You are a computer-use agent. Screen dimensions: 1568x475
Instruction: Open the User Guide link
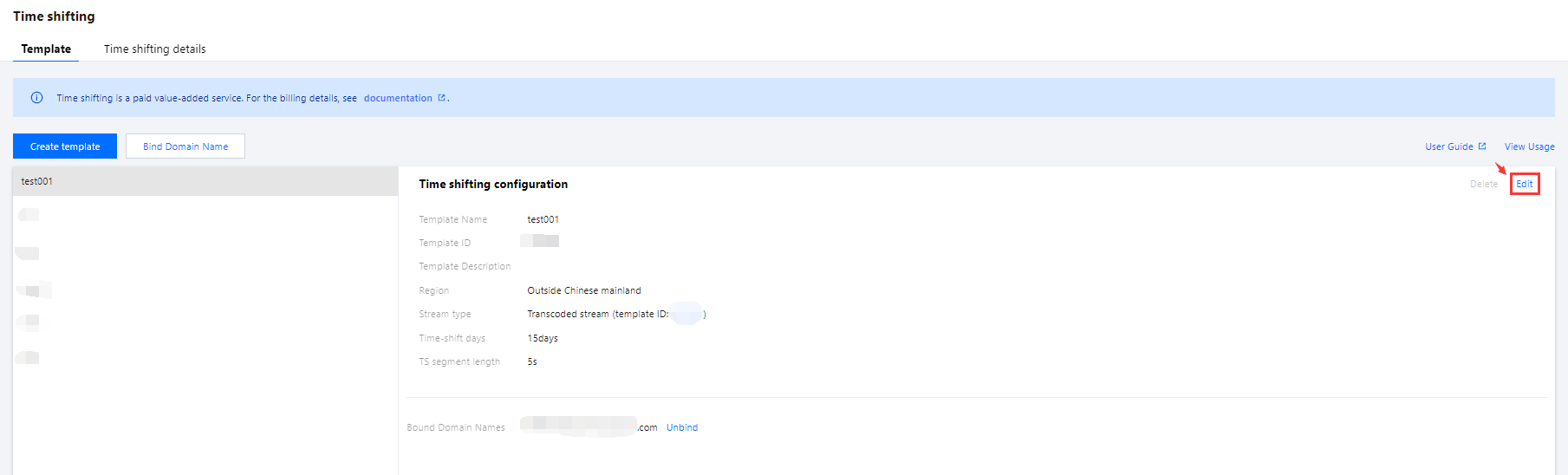[1448, 146]
